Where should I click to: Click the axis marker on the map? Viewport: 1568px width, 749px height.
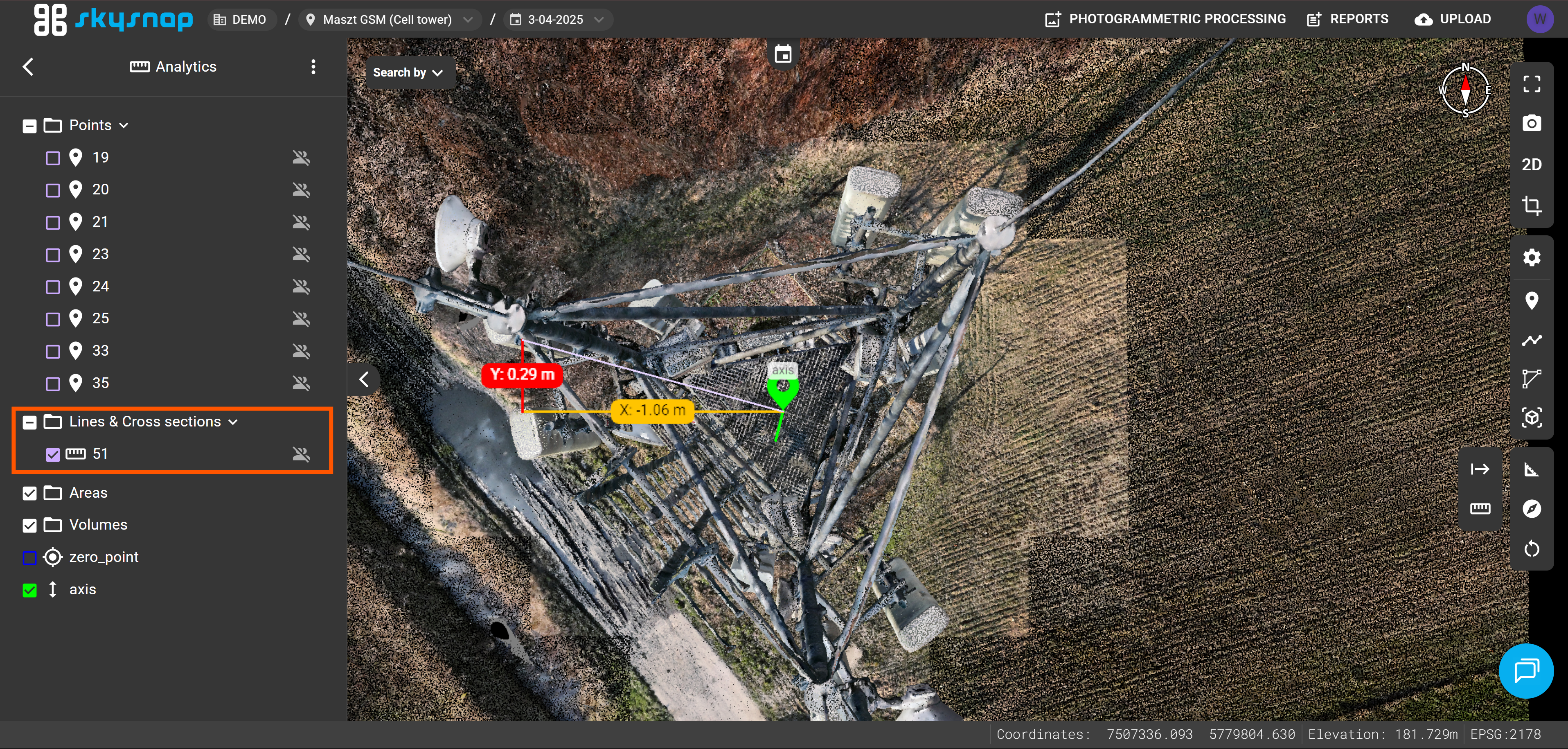tap(783, 390)
